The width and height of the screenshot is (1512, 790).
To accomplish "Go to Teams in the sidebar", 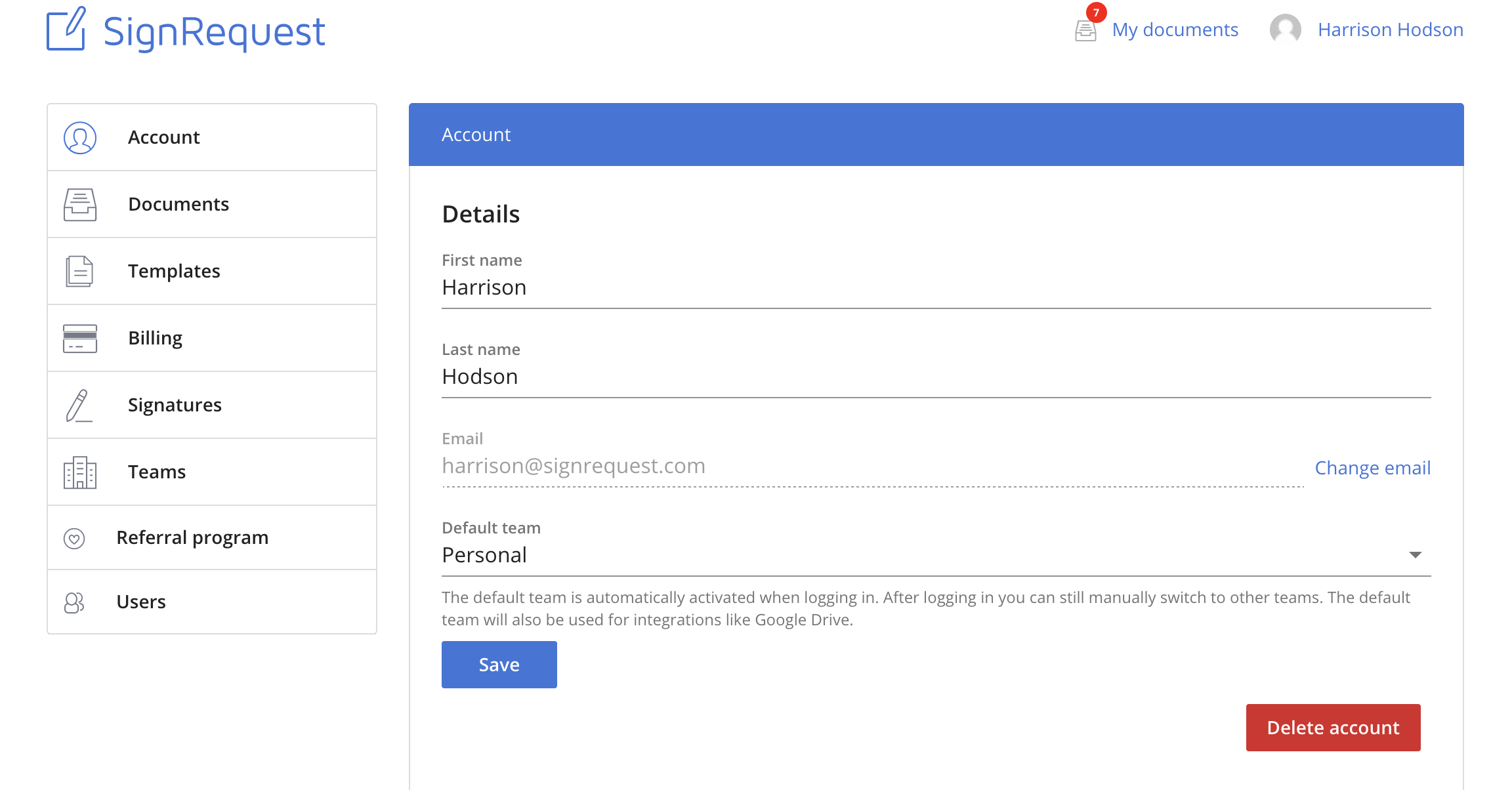I will [x=212, y=472].
